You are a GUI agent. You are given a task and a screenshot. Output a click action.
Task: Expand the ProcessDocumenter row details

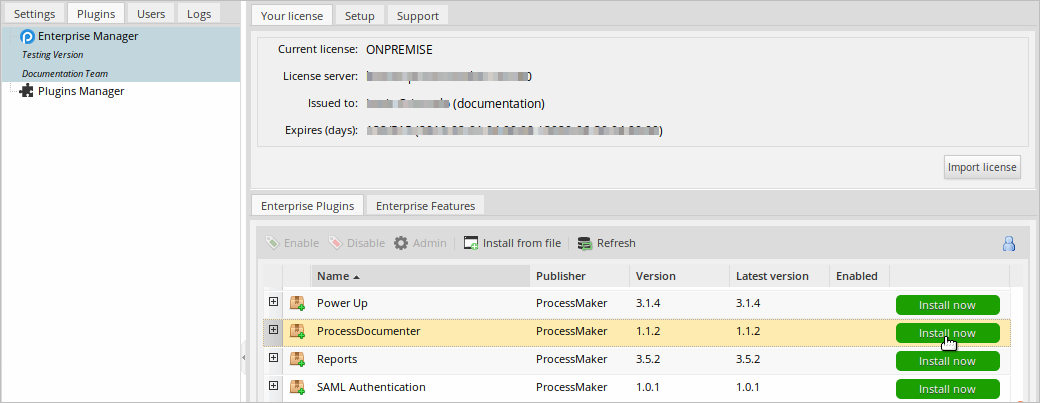point(273,330)
